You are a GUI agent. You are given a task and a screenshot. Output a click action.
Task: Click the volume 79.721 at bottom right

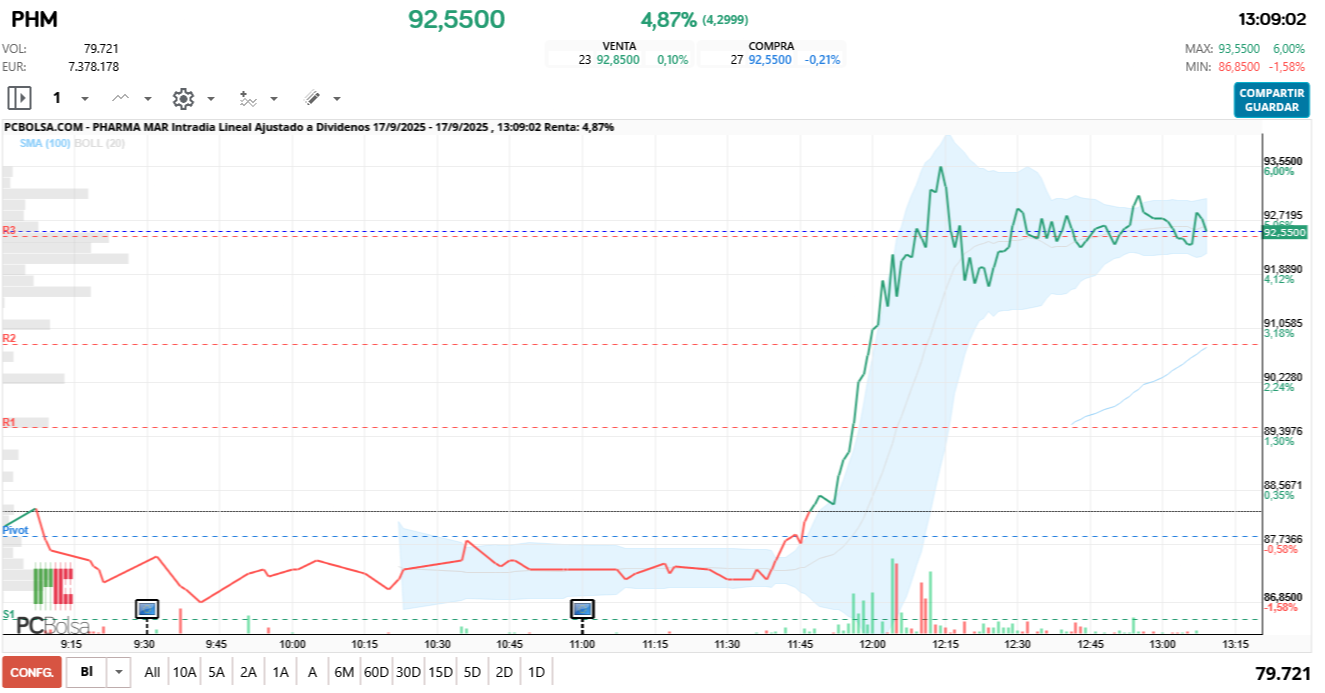click(x=1282, y=674)
